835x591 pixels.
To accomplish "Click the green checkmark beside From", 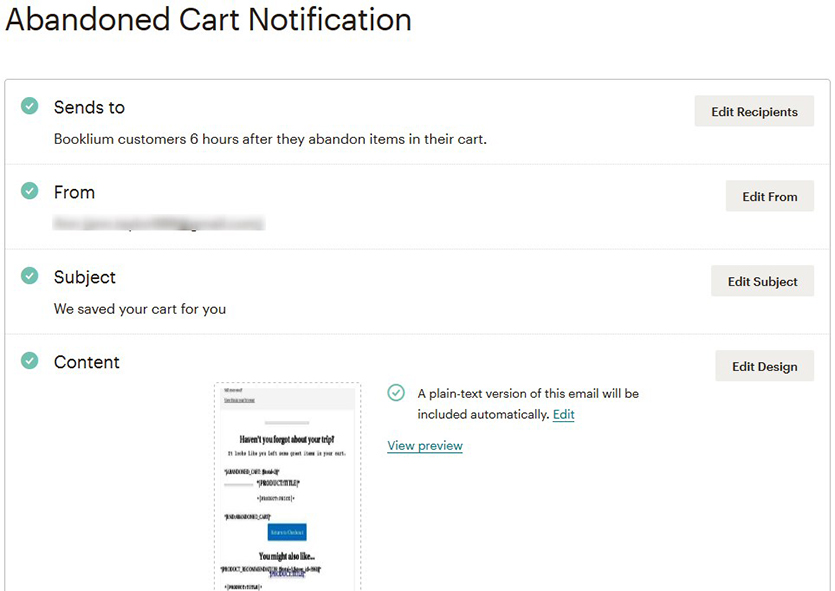I will [29, 191].
